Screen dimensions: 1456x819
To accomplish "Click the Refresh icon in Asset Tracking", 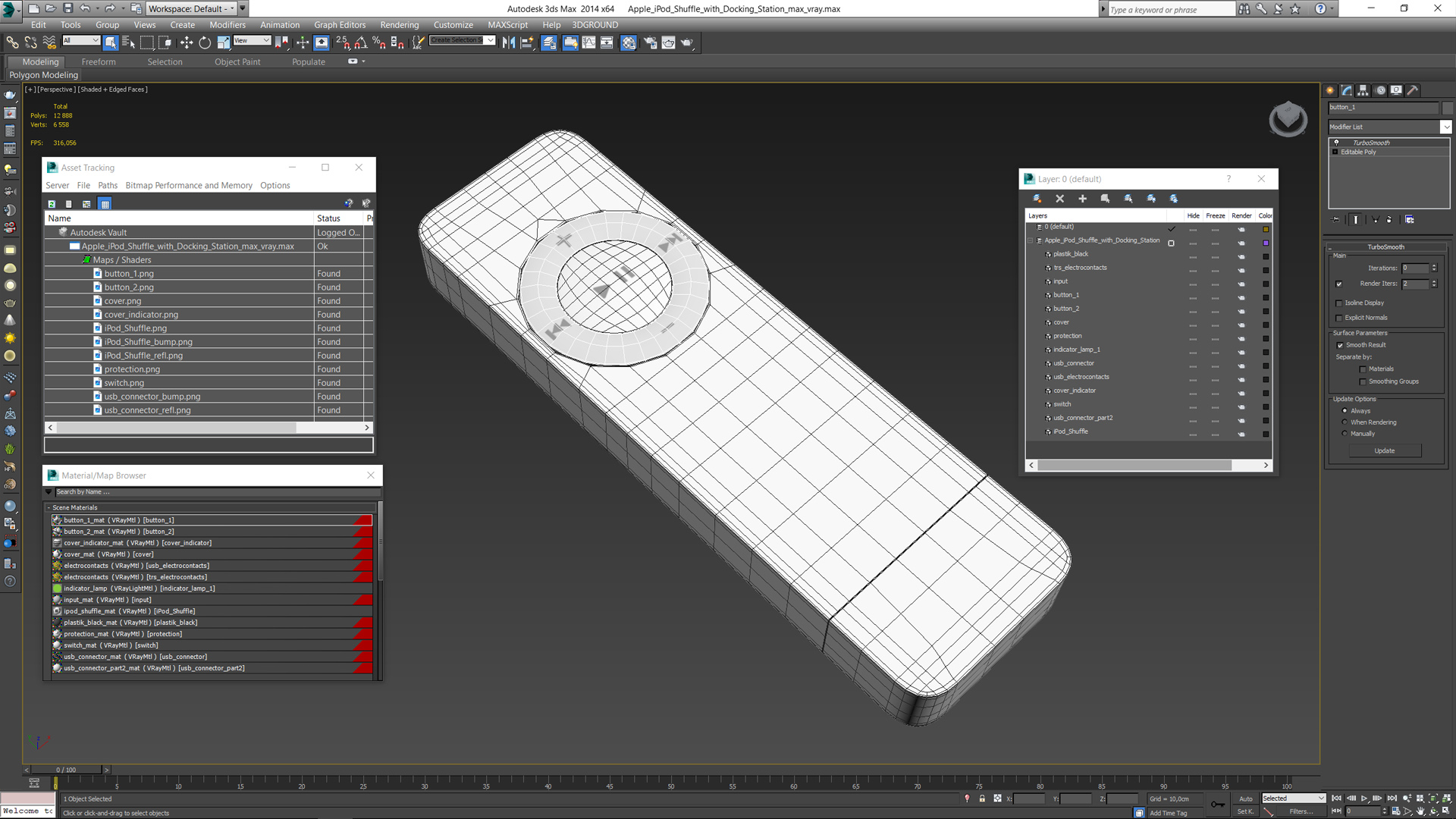I will [52, 204].
